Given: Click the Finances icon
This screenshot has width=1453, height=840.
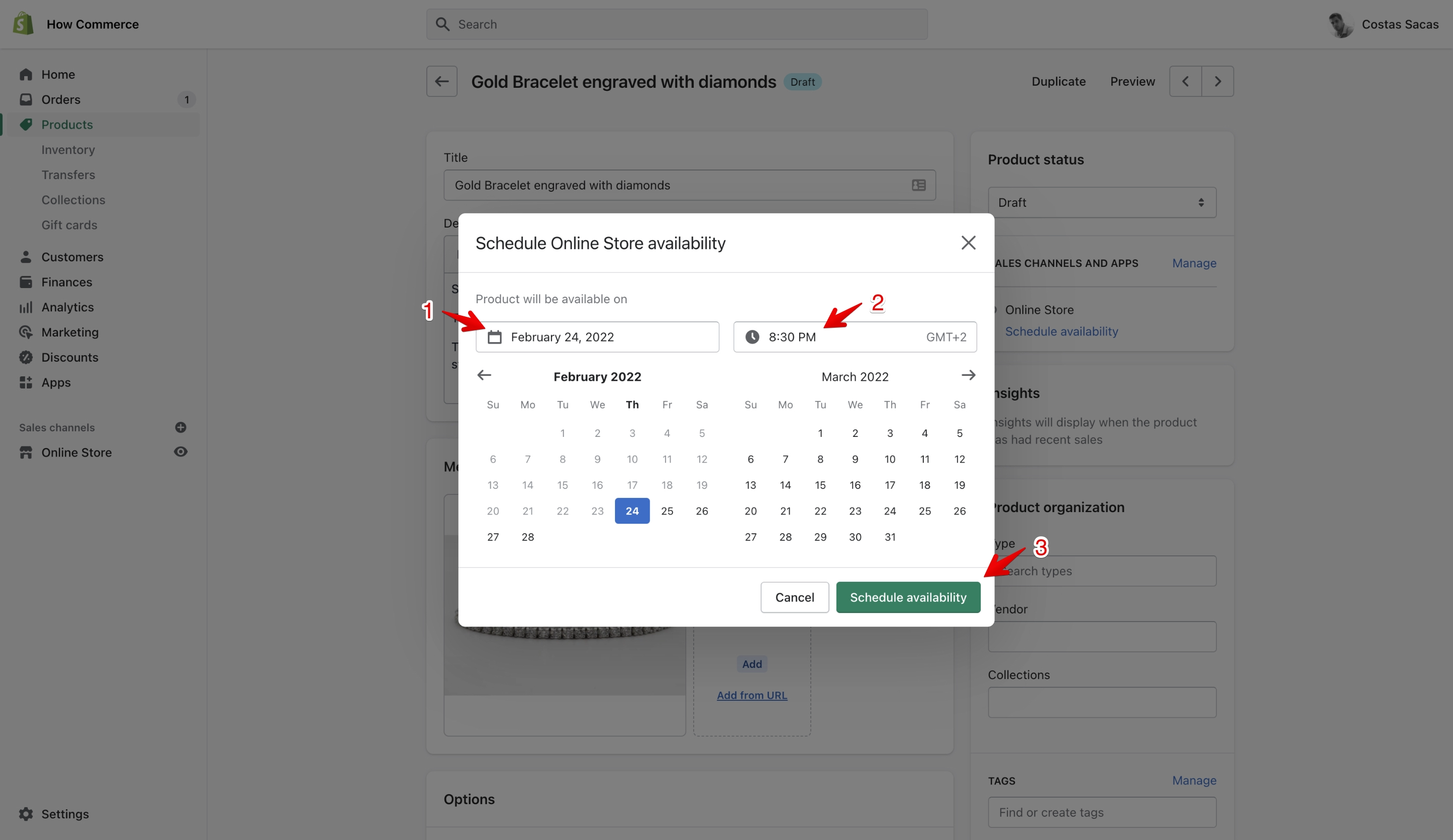Looking at the screenshot, I should [26, 282].
